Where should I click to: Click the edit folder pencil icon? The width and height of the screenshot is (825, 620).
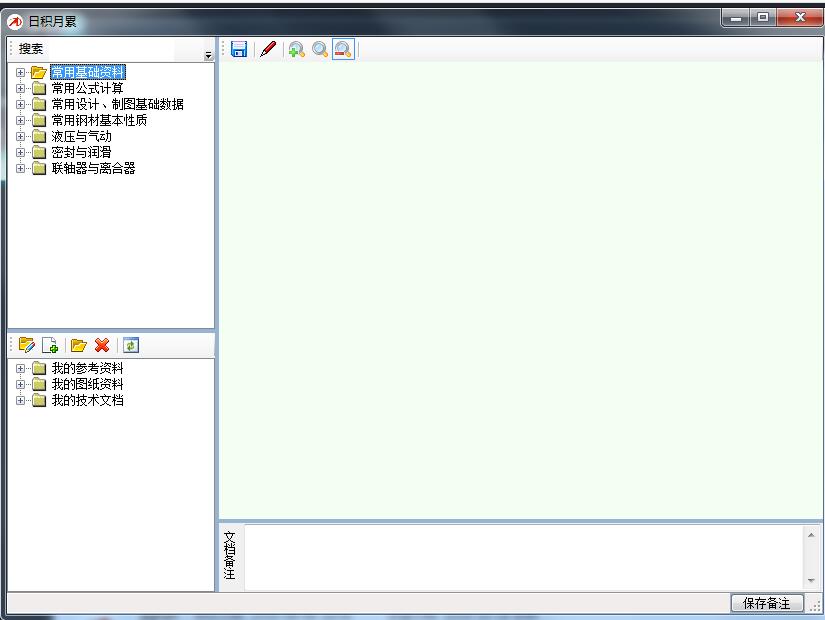click(x=26, y=345)
